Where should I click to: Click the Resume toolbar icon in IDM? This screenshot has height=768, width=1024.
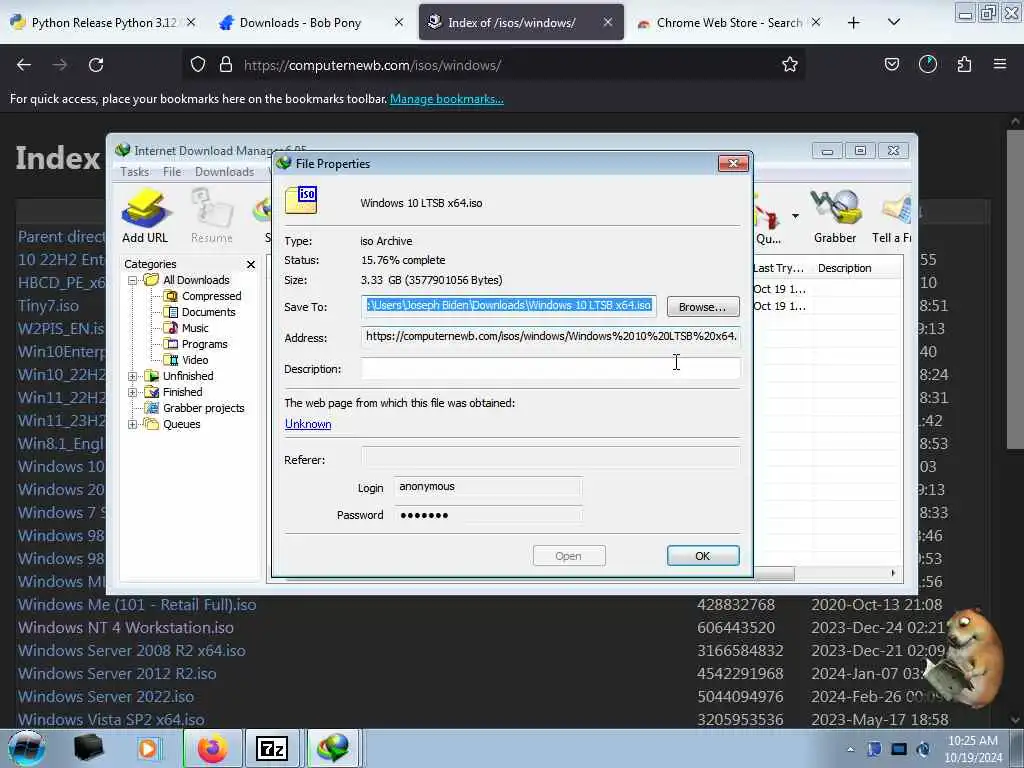212,216
